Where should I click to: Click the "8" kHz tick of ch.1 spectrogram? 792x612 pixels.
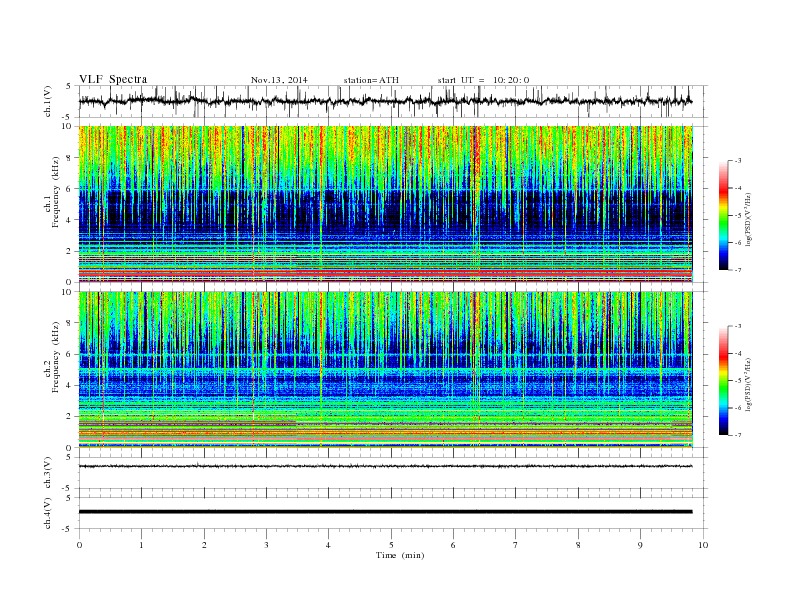pos(69,158)
